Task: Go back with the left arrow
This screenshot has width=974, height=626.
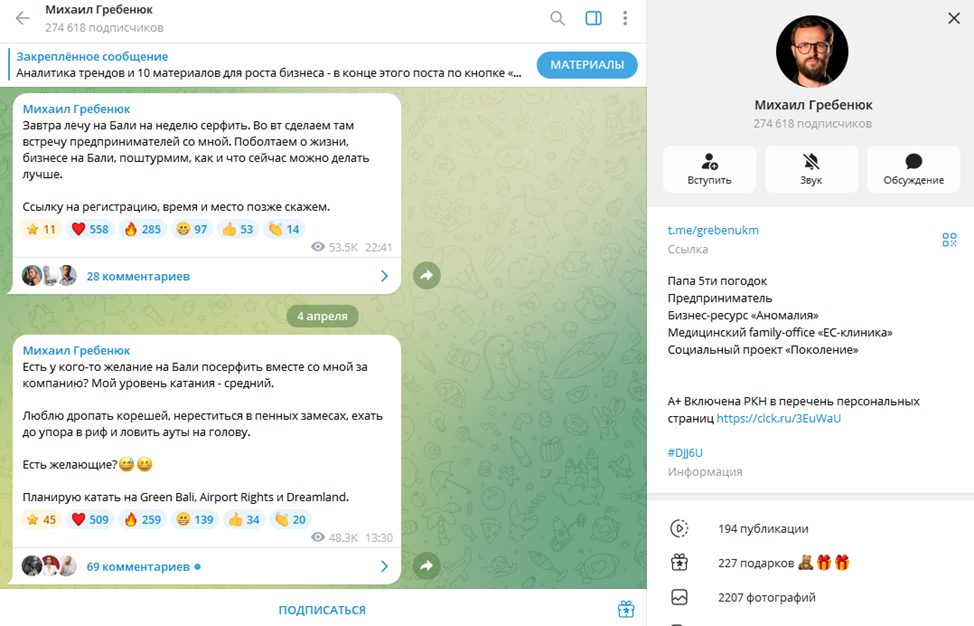Action: coord(22,18)
